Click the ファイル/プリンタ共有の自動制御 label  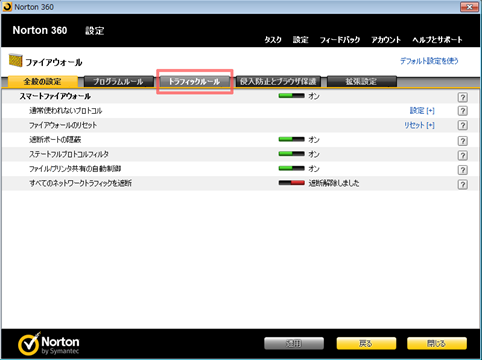(x=75, y=169)
